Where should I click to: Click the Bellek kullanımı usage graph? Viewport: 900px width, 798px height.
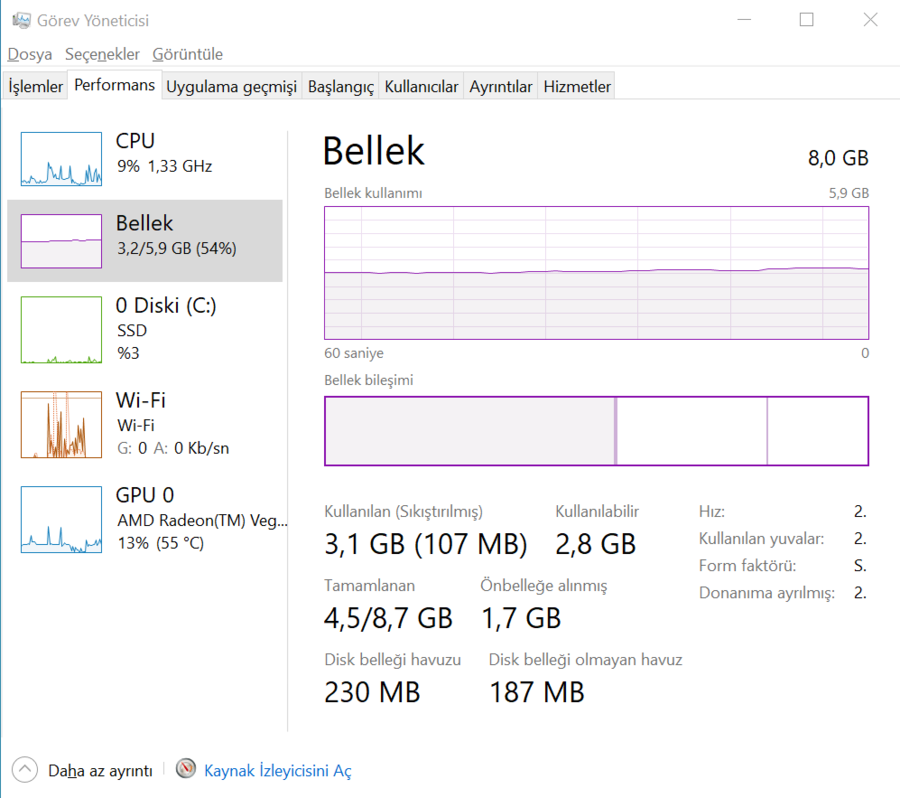click(x=596, y=273)
